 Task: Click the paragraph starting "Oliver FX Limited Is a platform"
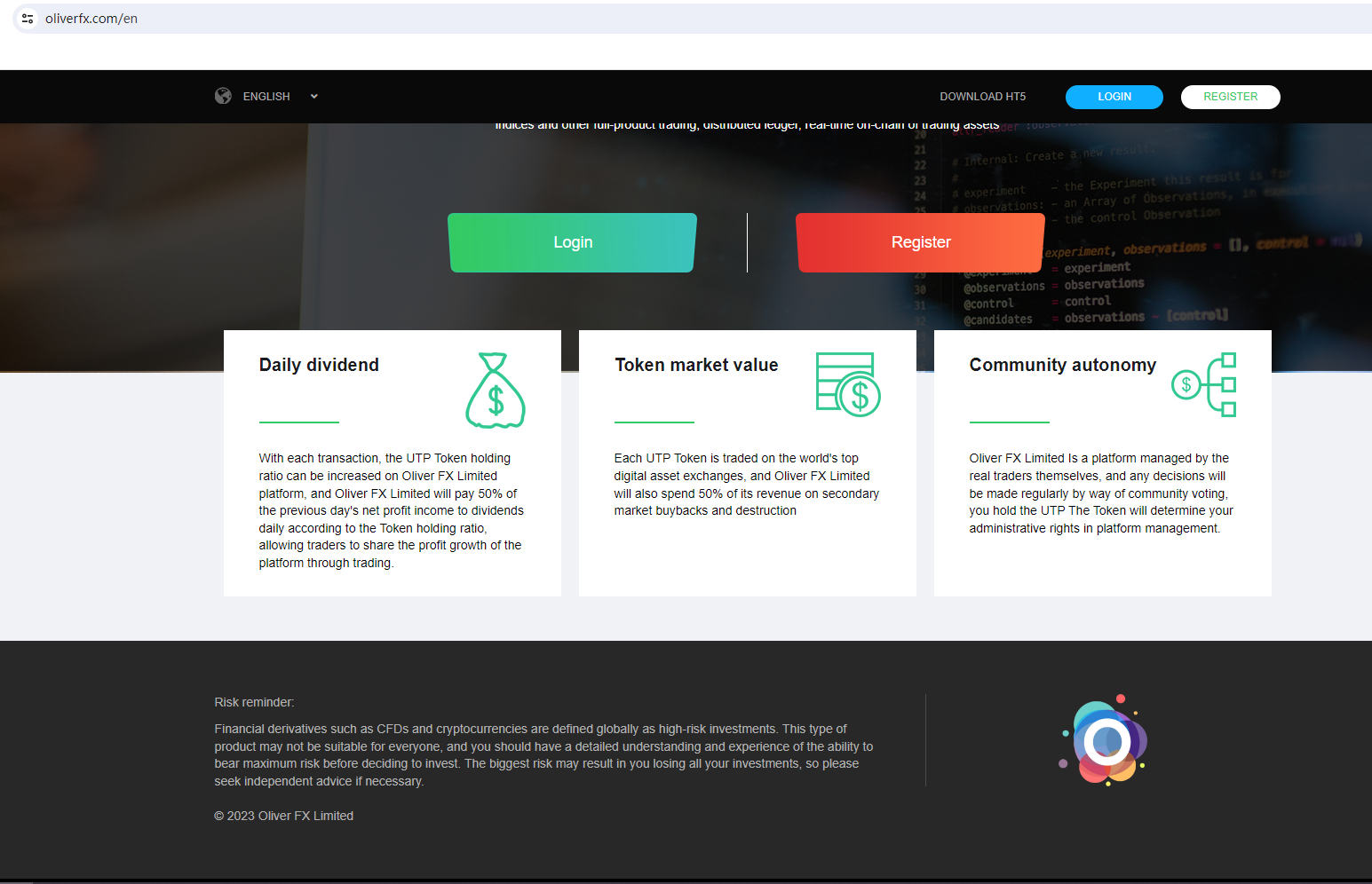1101,493
